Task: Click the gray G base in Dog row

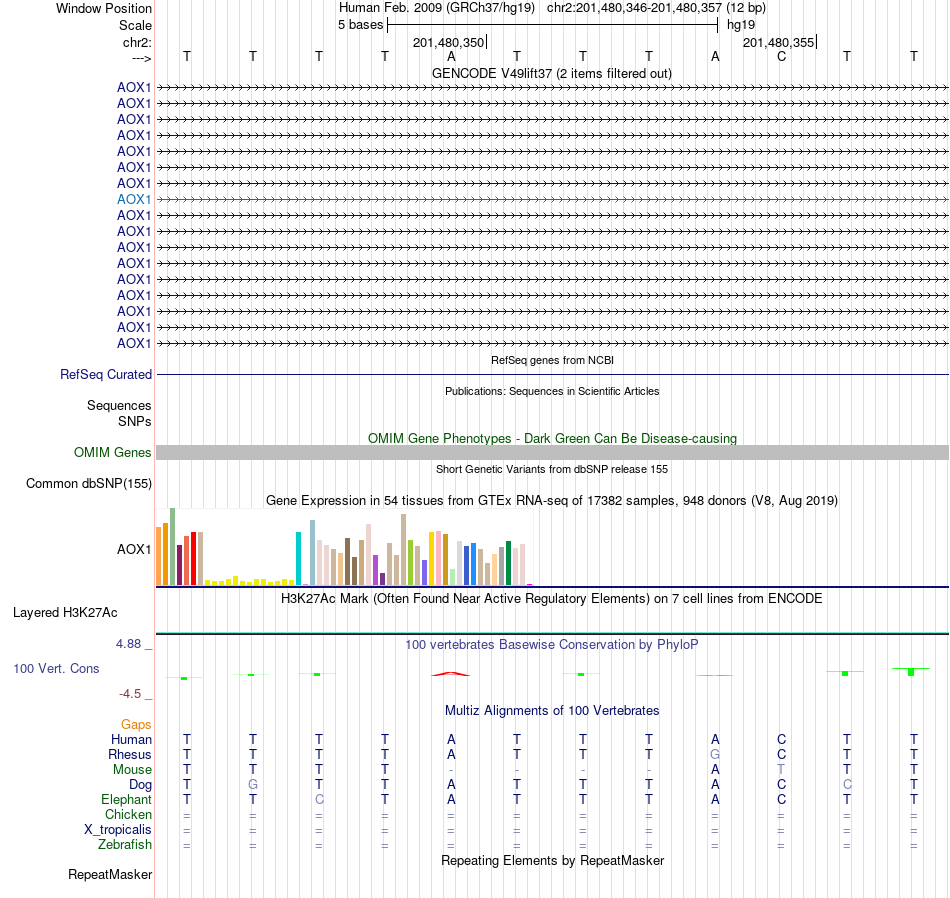Action: pos(253,785)
